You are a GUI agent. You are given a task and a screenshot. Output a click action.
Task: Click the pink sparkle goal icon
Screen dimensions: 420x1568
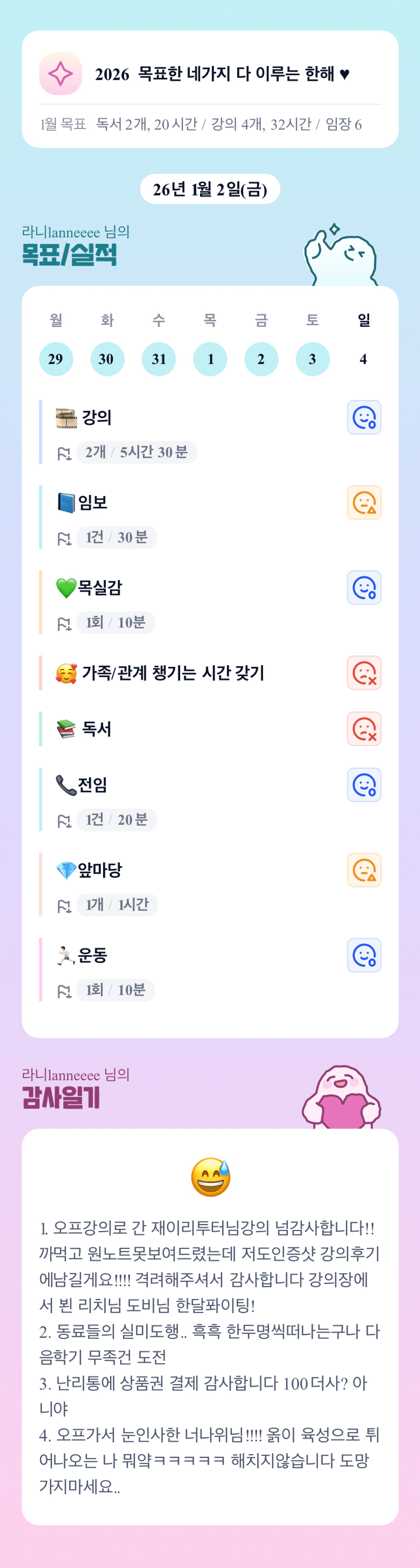[60, 74]
